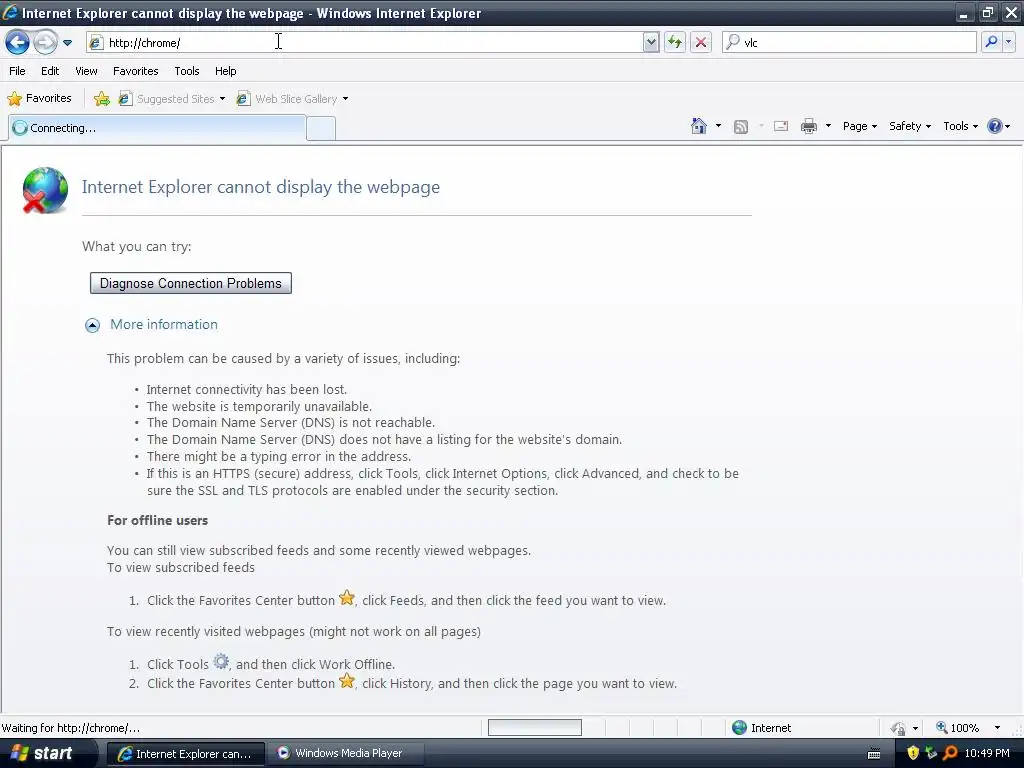Viewport: 1024px width, 768px height.
Task: Open the search provider dropdown arrow
Action: [1008, 42]
